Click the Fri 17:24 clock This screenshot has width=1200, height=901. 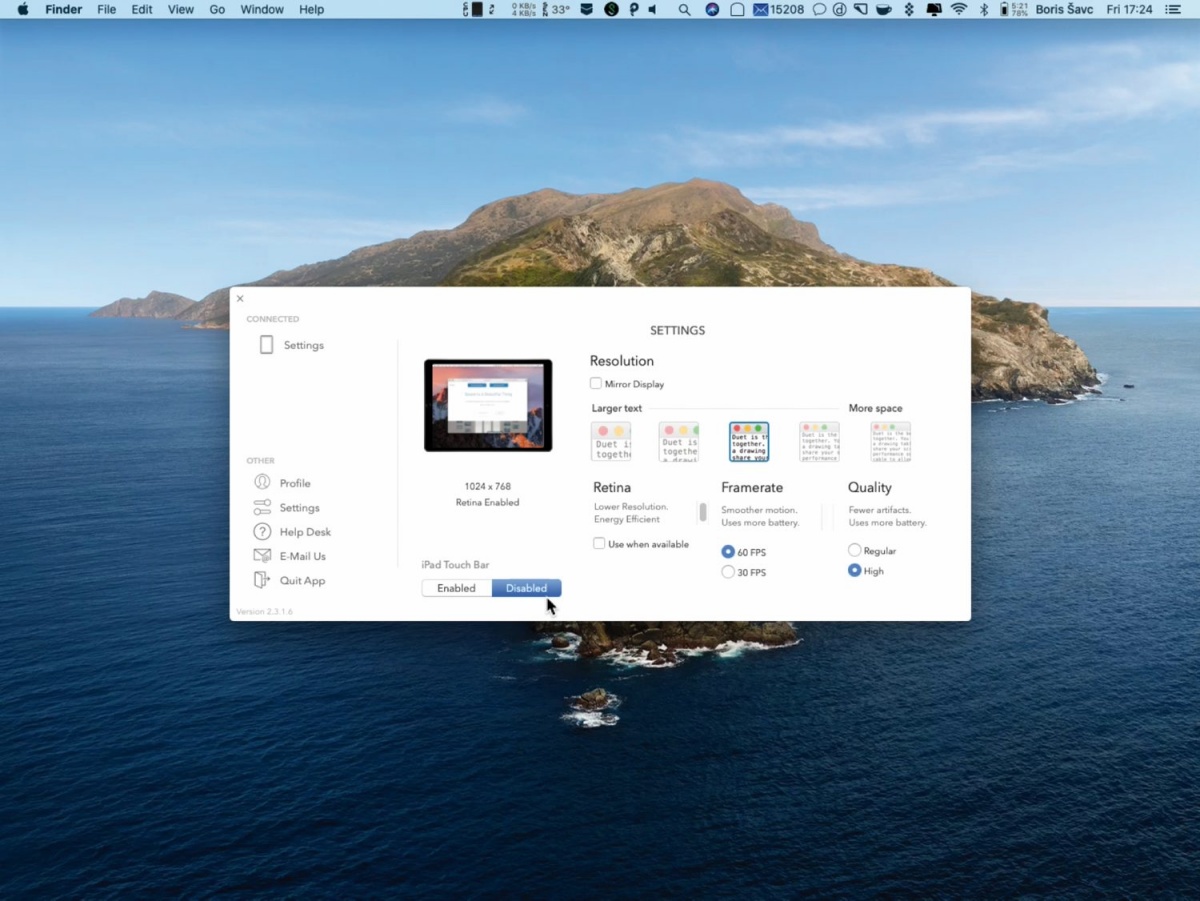click(x=1130, y=9)
